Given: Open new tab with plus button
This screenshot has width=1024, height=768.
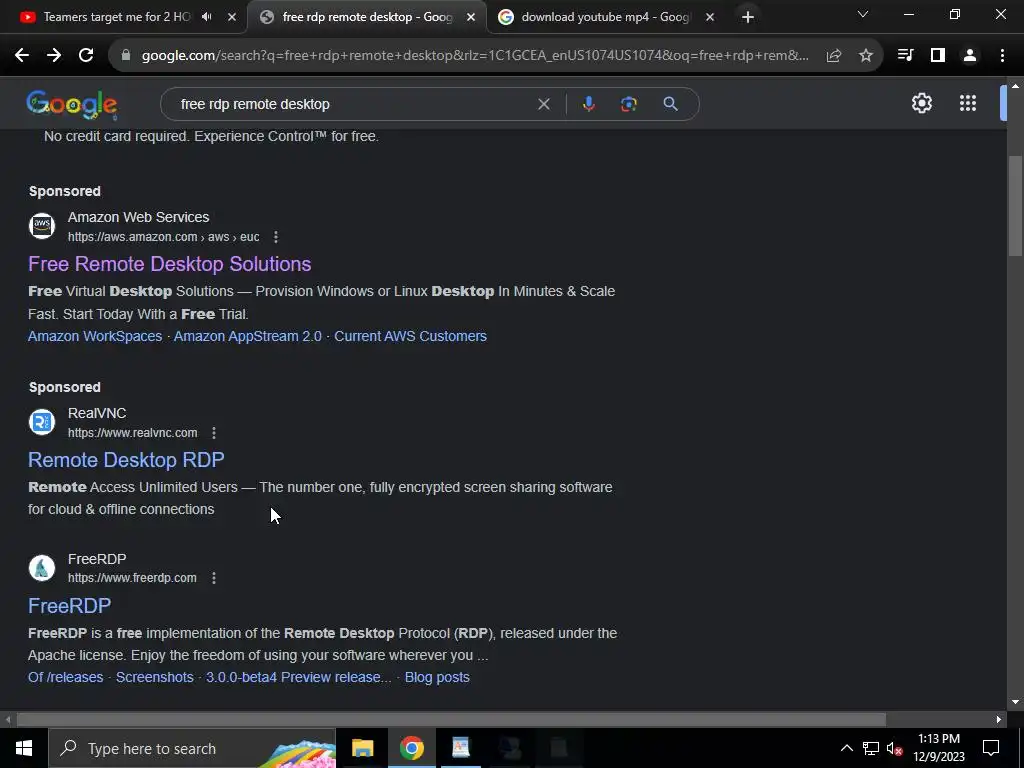Looking at the screenshot, I should click(748, 17).
